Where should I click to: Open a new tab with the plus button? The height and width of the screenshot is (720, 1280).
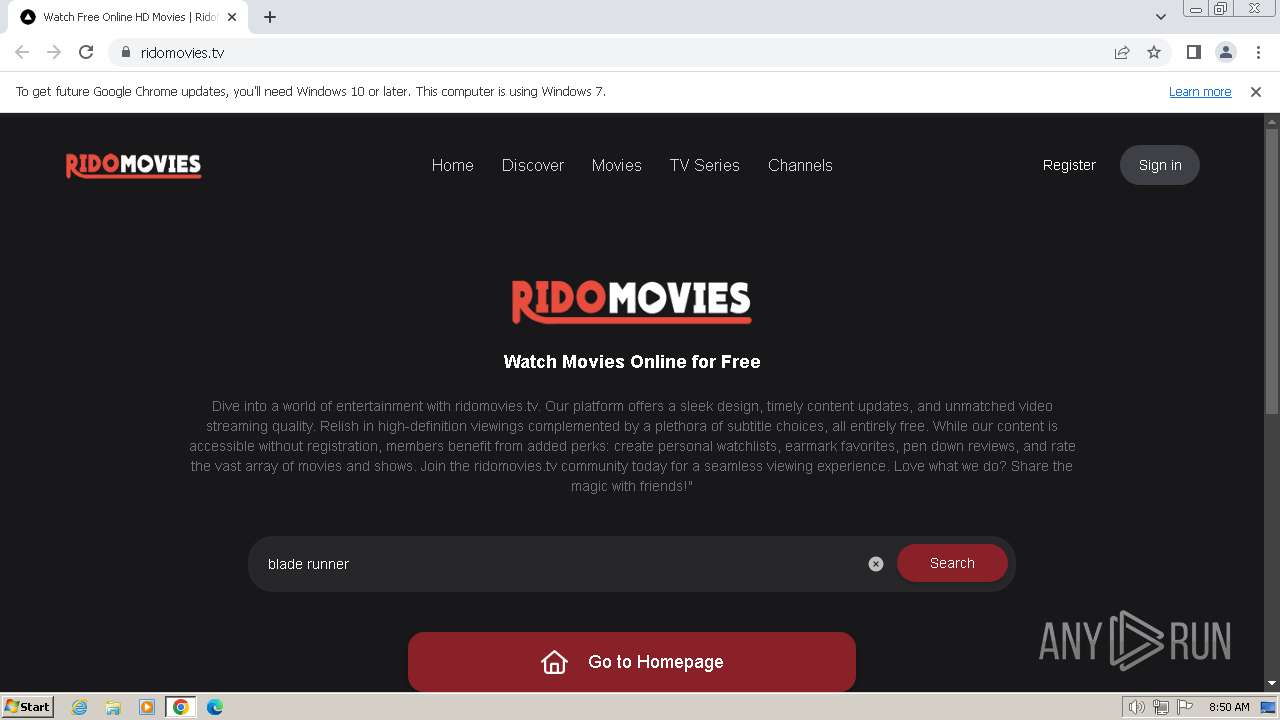270,17
